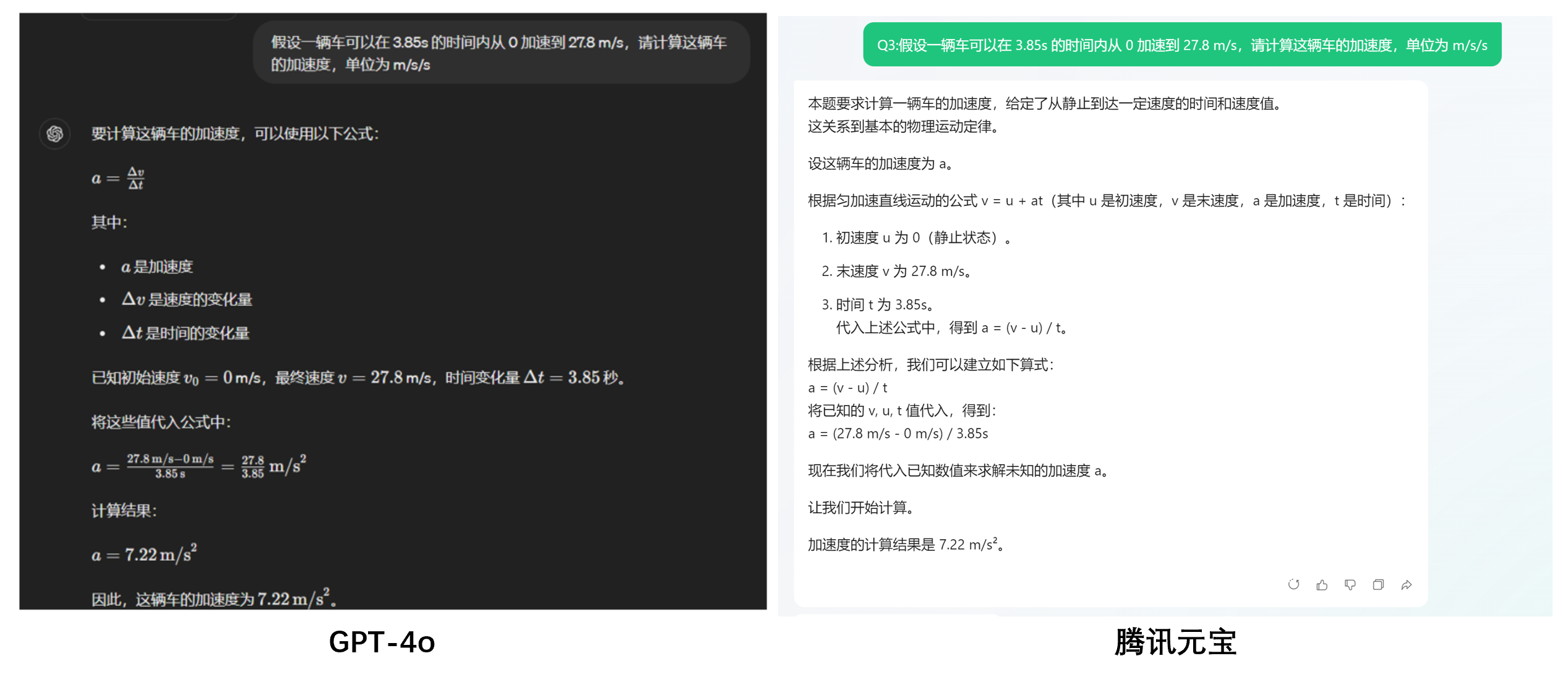Image resolution: width=1568 pixels, height=682 pixels.
Task: Click the line starting '根据匀加速直线运动的公式'
Action: click(x=1107, y=200)
